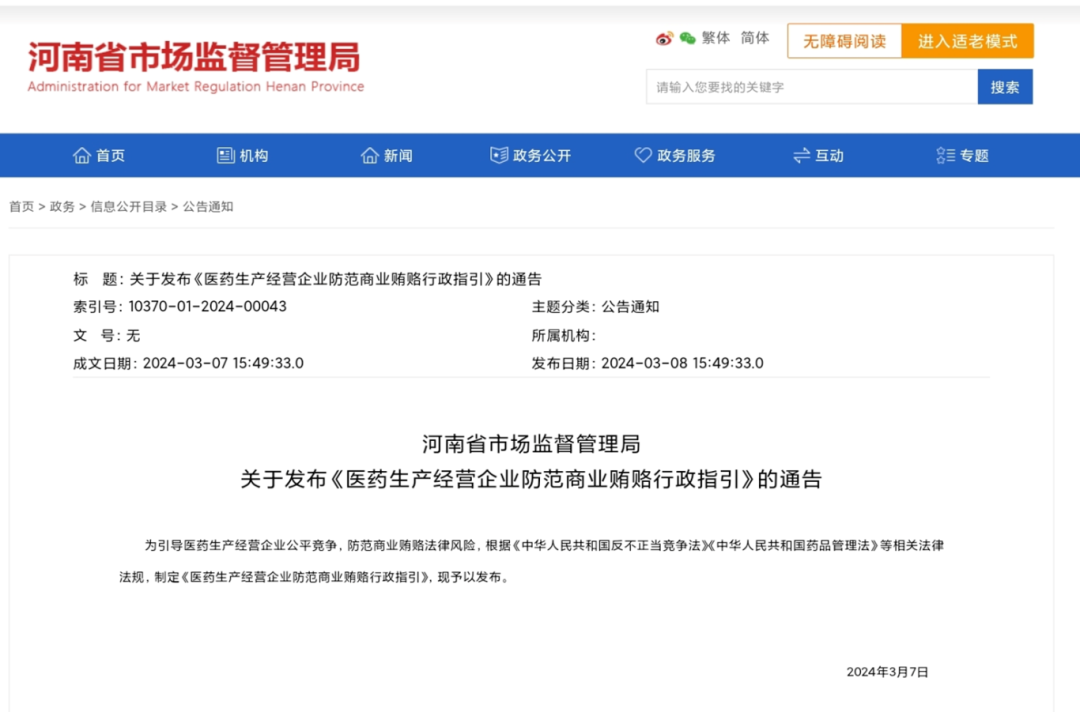1080x712 pixels.
Task: Click the heart icon beside 政务服务
Action: point(643,156)
